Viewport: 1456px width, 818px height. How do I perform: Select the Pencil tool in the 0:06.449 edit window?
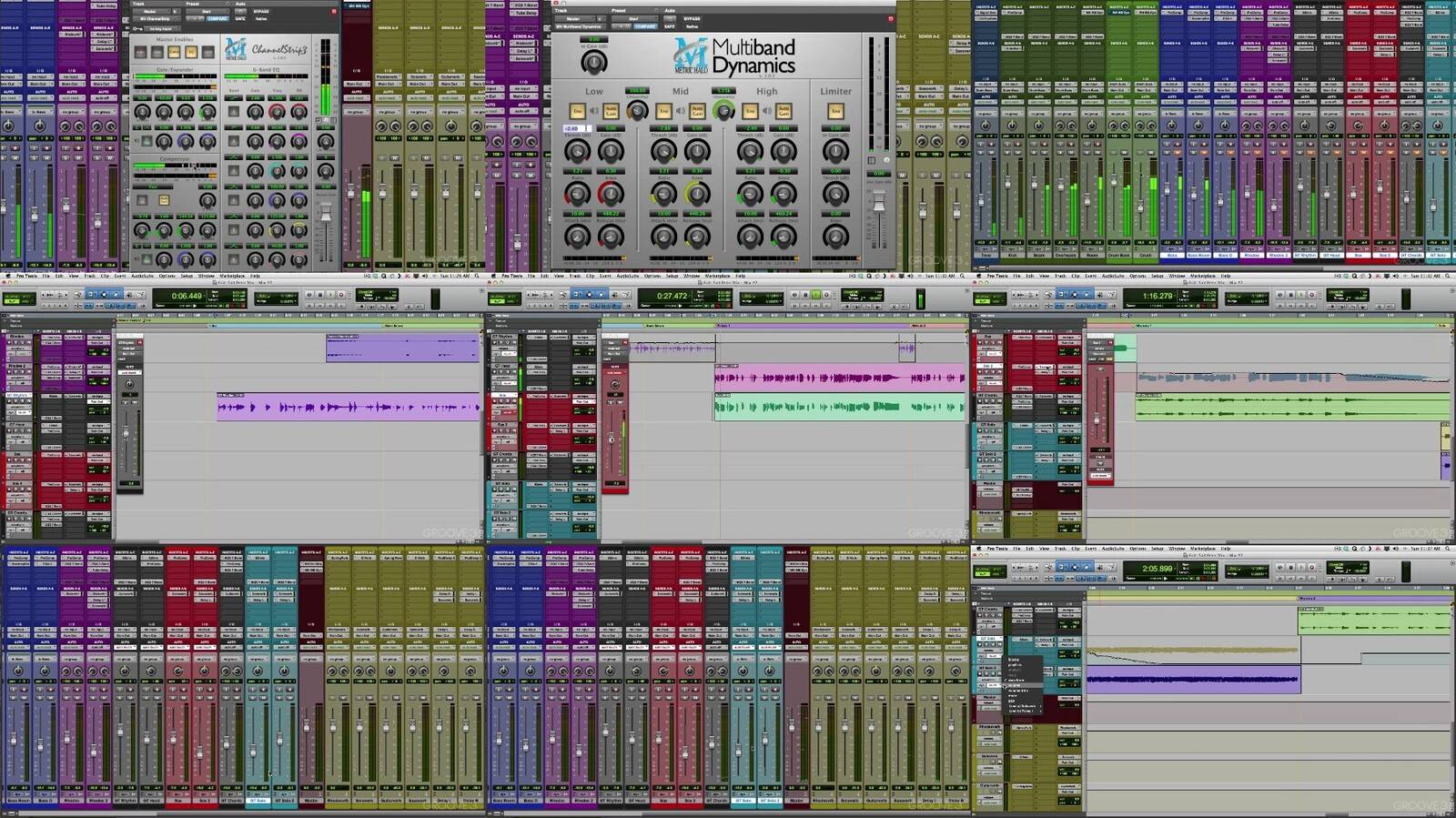coord(140,295)
